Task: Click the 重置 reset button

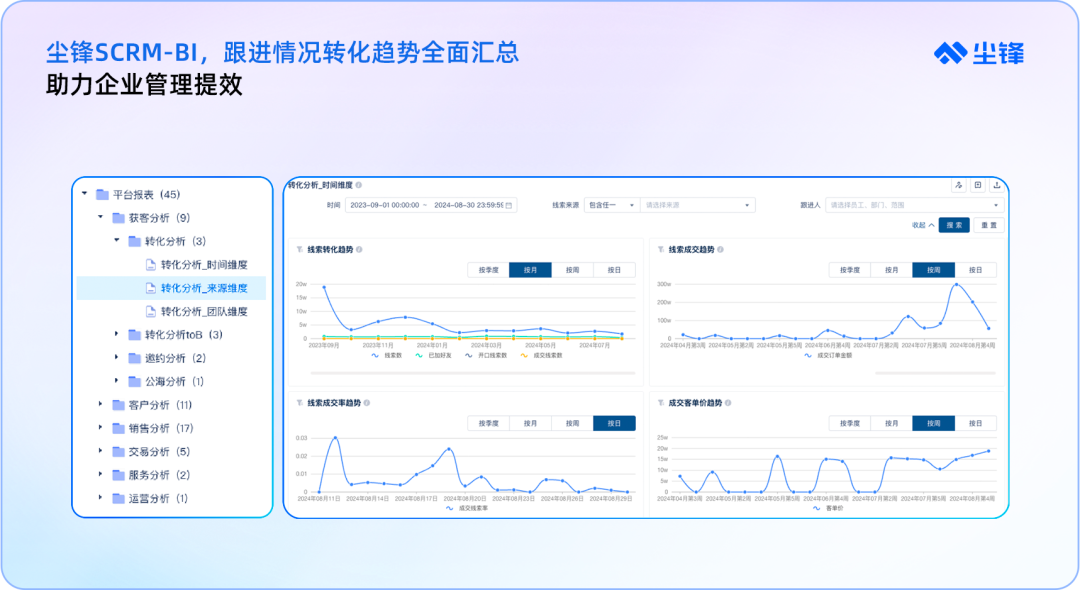Action: tap(989, 225)
